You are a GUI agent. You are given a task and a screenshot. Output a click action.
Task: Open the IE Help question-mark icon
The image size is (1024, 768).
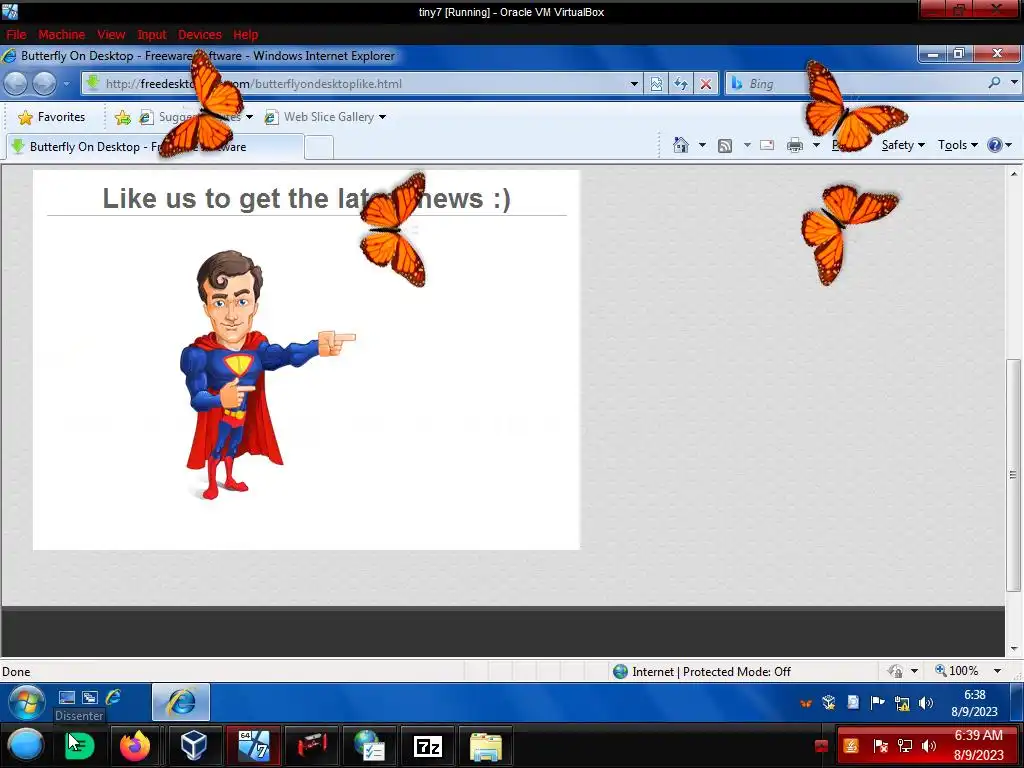pos(995,145)
